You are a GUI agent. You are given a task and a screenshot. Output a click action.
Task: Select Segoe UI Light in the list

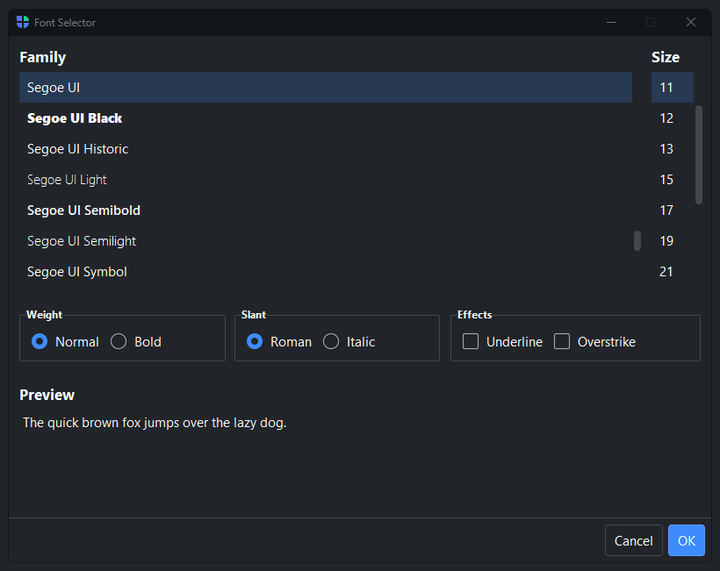point(326,179)
